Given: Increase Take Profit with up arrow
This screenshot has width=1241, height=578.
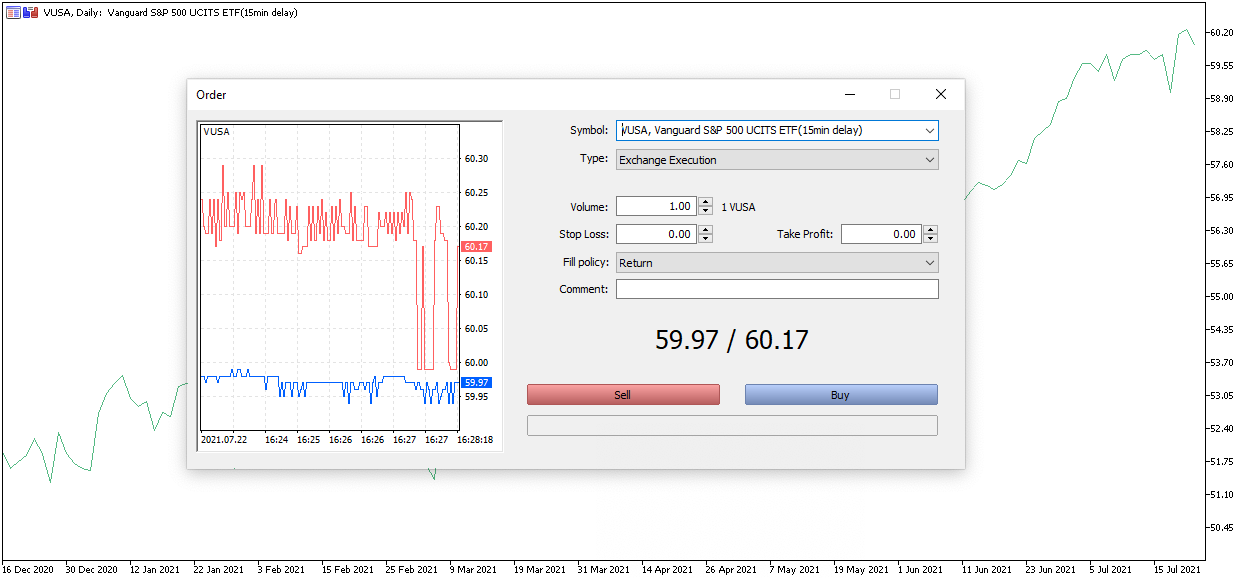Looking at the screenshot, I should (930, 230).
